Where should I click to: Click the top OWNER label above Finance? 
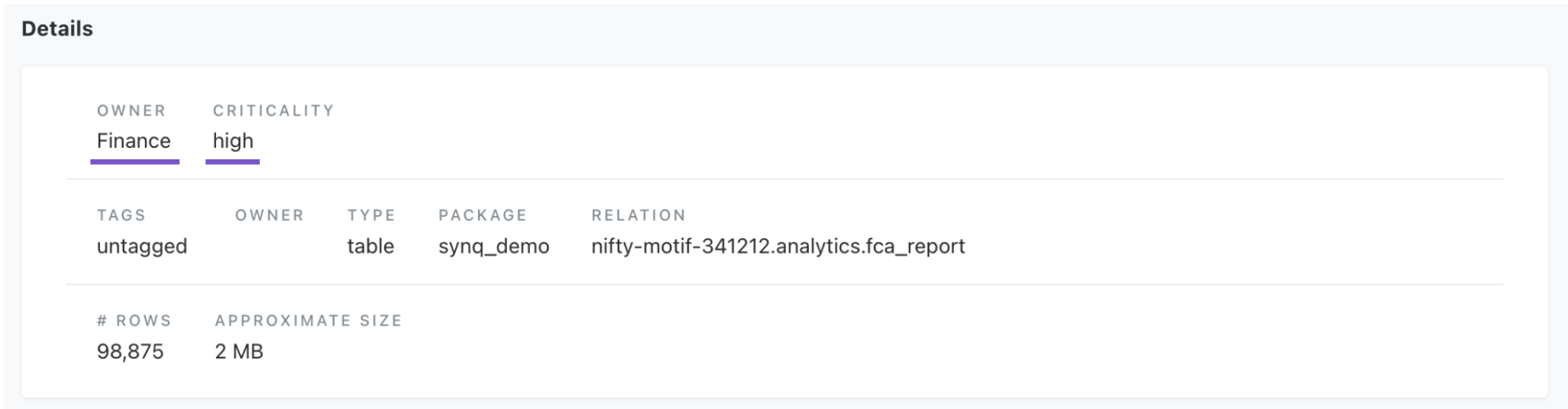coord(131,111)
